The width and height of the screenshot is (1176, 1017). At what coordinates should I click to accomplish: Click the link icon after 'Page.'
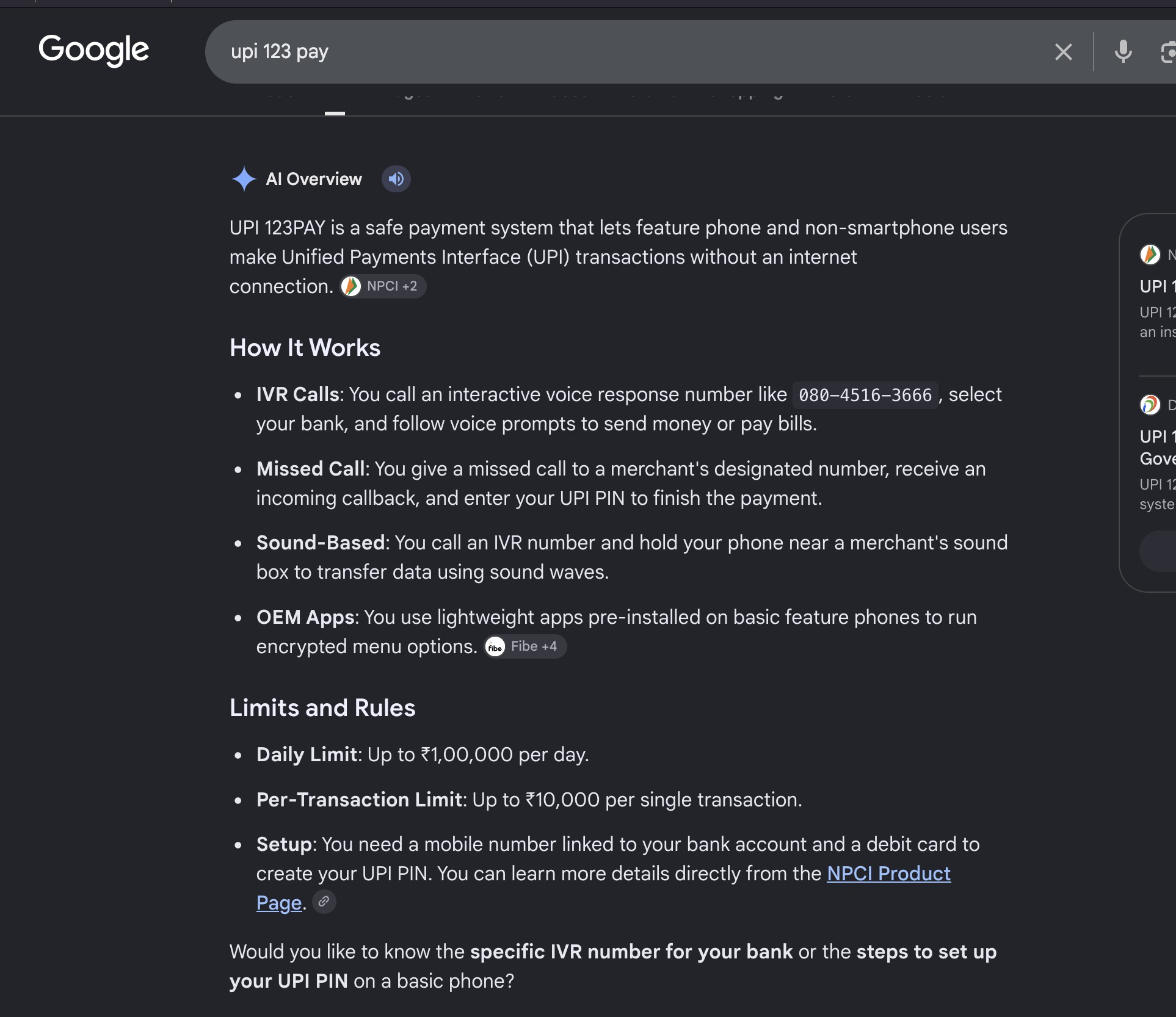(324, 902)
